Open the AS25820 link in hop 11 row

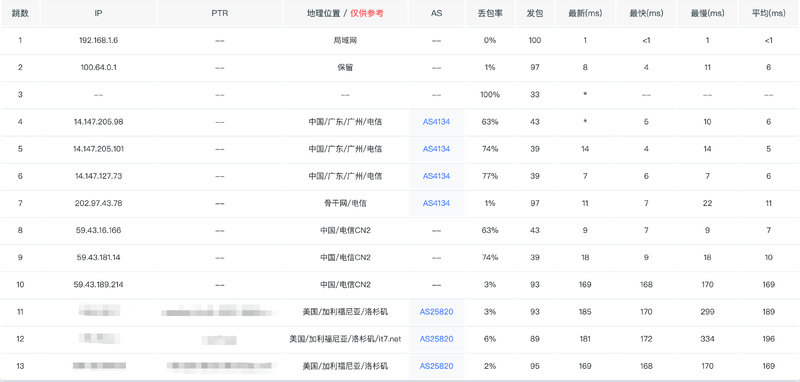436,312
